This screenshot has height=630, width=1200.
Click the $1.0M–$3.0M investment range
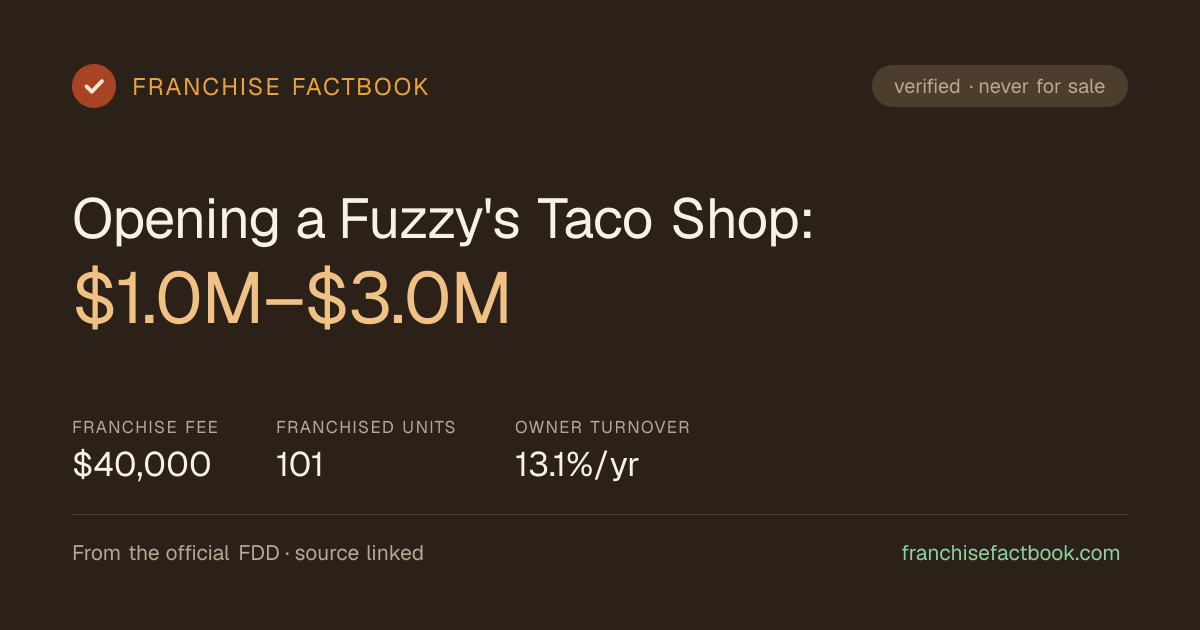pyautogui.click(x=292, y=299)
